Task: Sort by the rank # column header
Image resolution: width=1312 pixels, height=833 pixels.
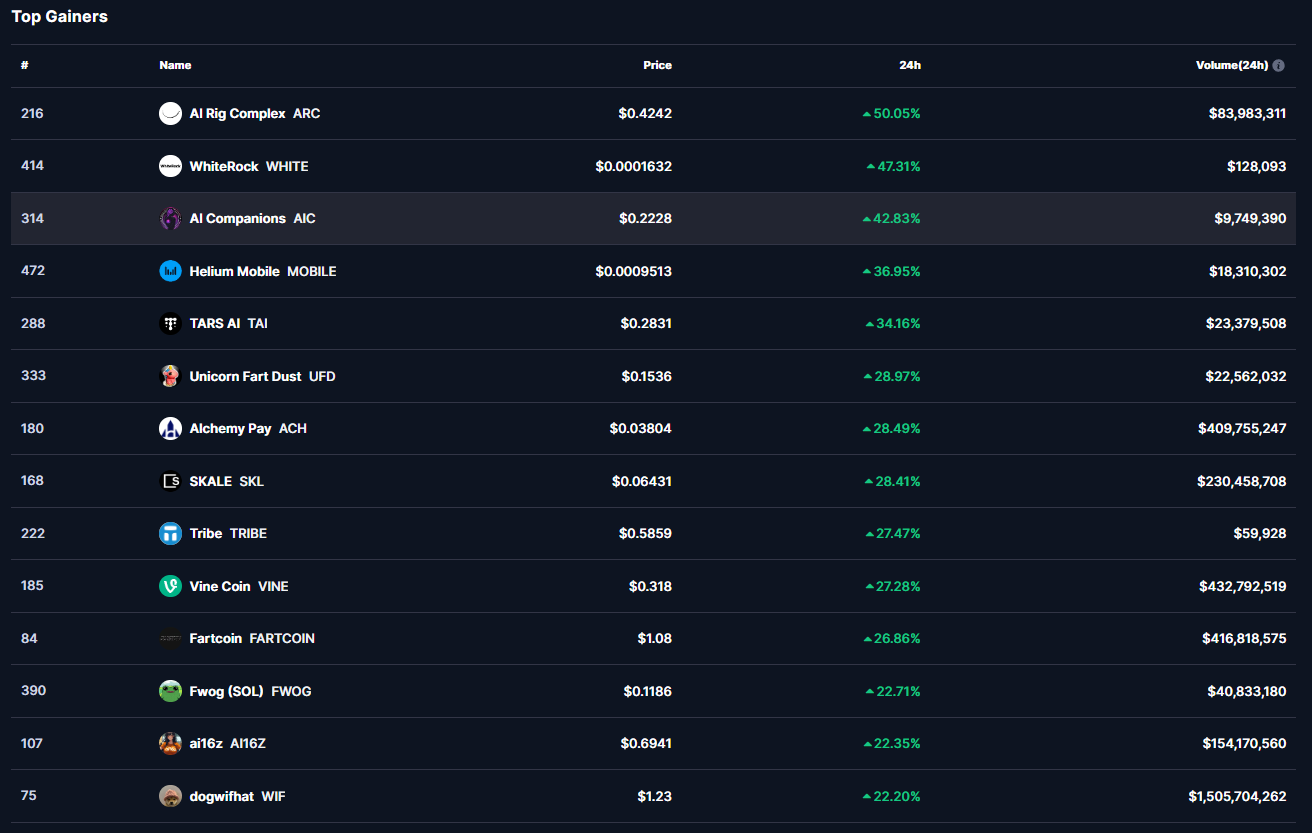Action: coord(24,65)
